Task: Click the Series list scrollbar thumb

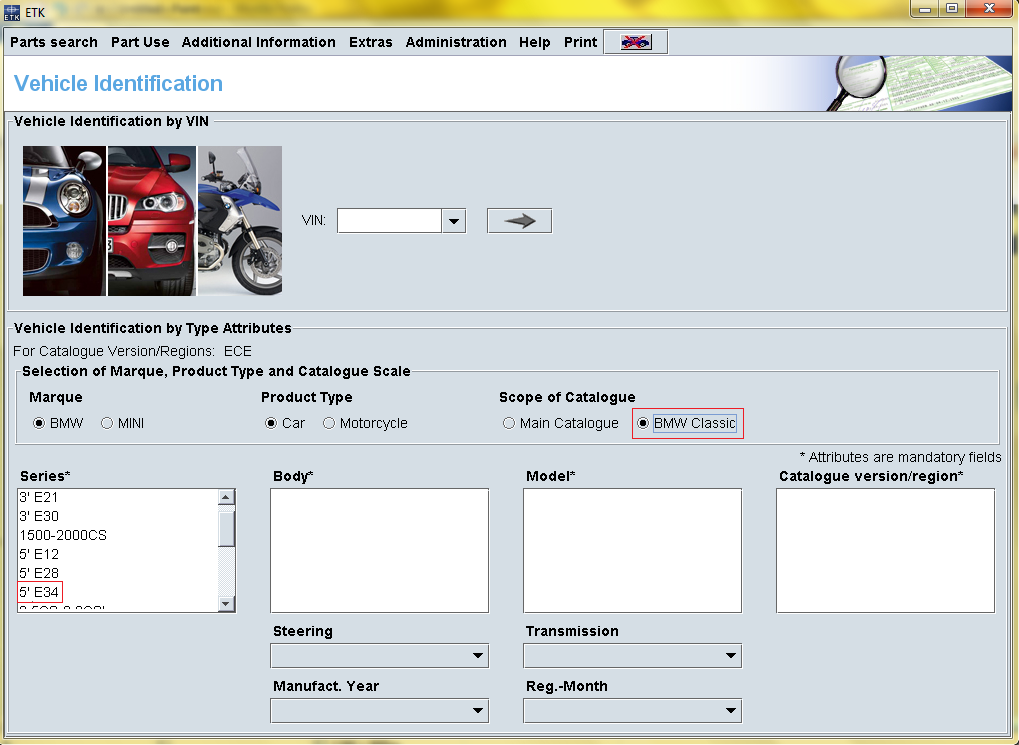Action: click(226, 529)
